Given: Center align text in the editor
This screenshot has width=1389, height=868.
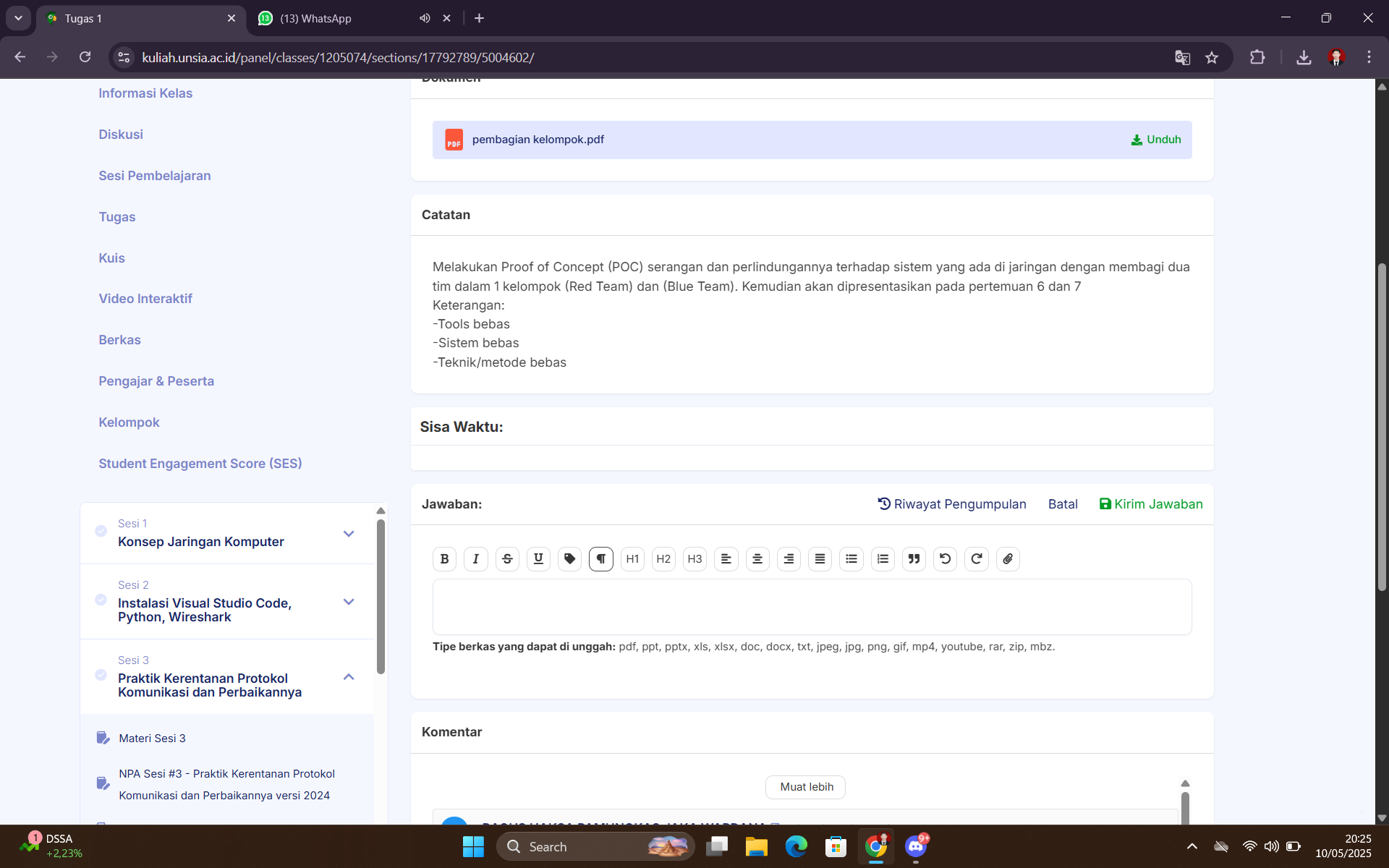Looking at the screenshot, I should tap(757, 558).
